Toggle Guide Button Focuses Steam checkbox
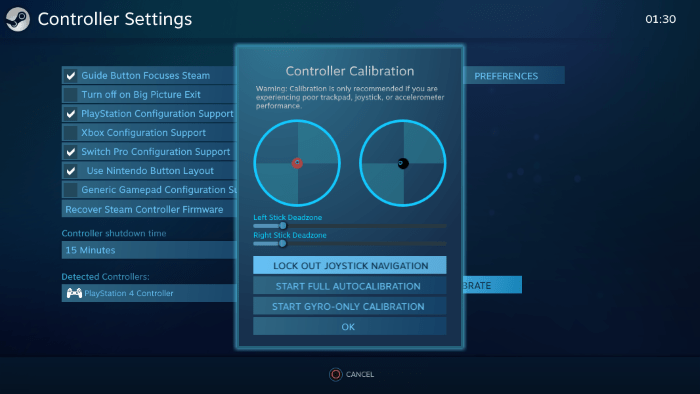The width and height of the screenshot is (700, 394). click(x=71, y=75)
